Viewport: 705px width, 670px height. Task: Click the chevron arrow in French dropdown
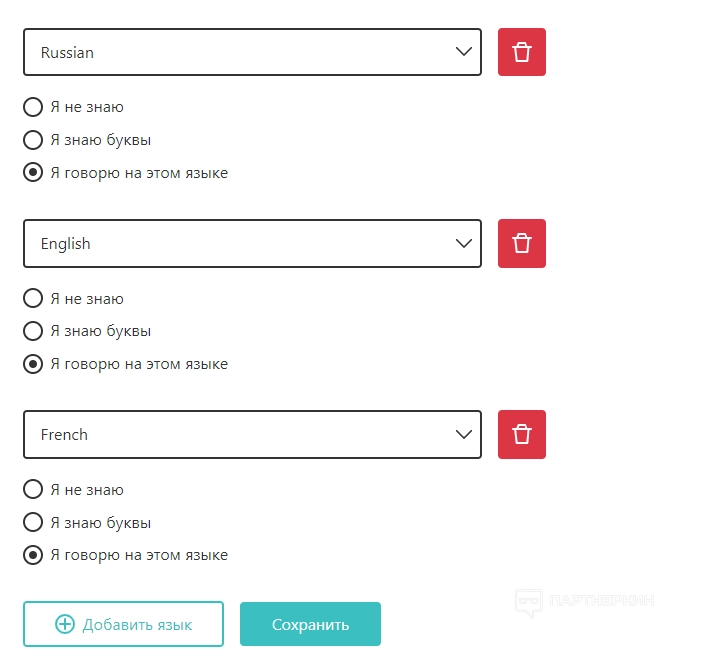coord(463,434)
